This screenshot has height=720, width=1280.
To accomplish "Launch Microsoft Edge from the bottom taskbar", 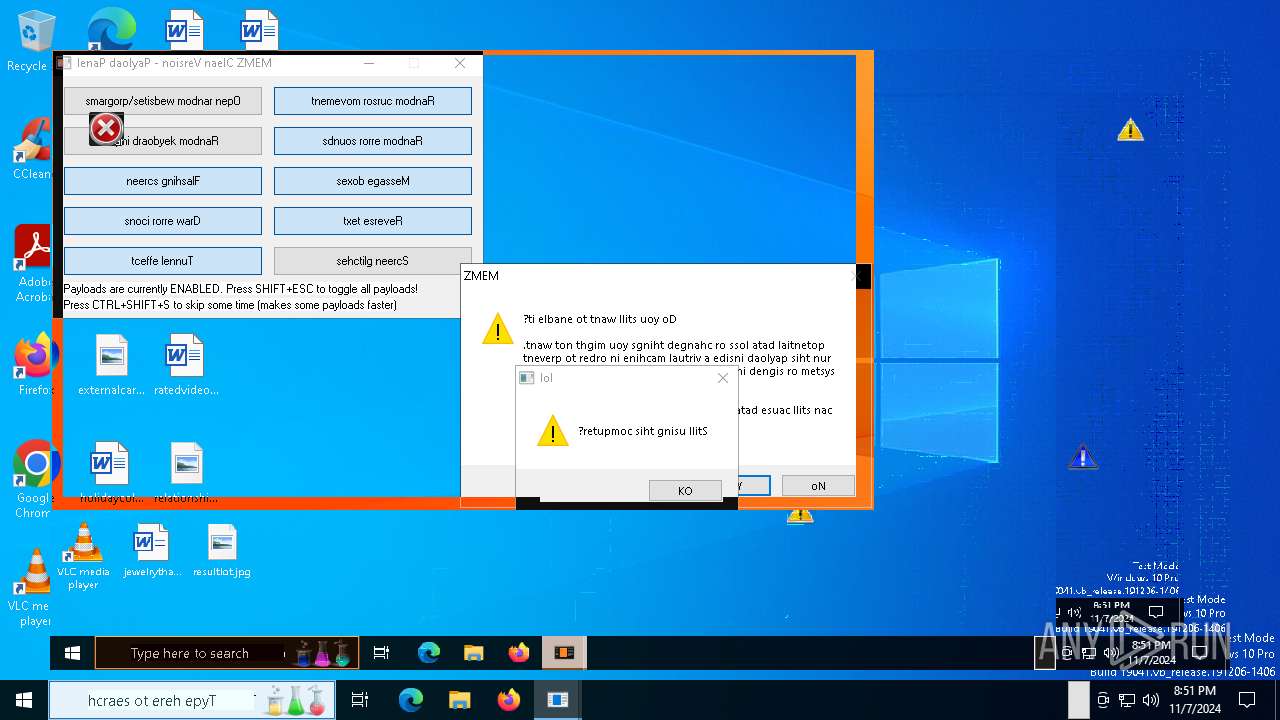I will coord(411,700).
